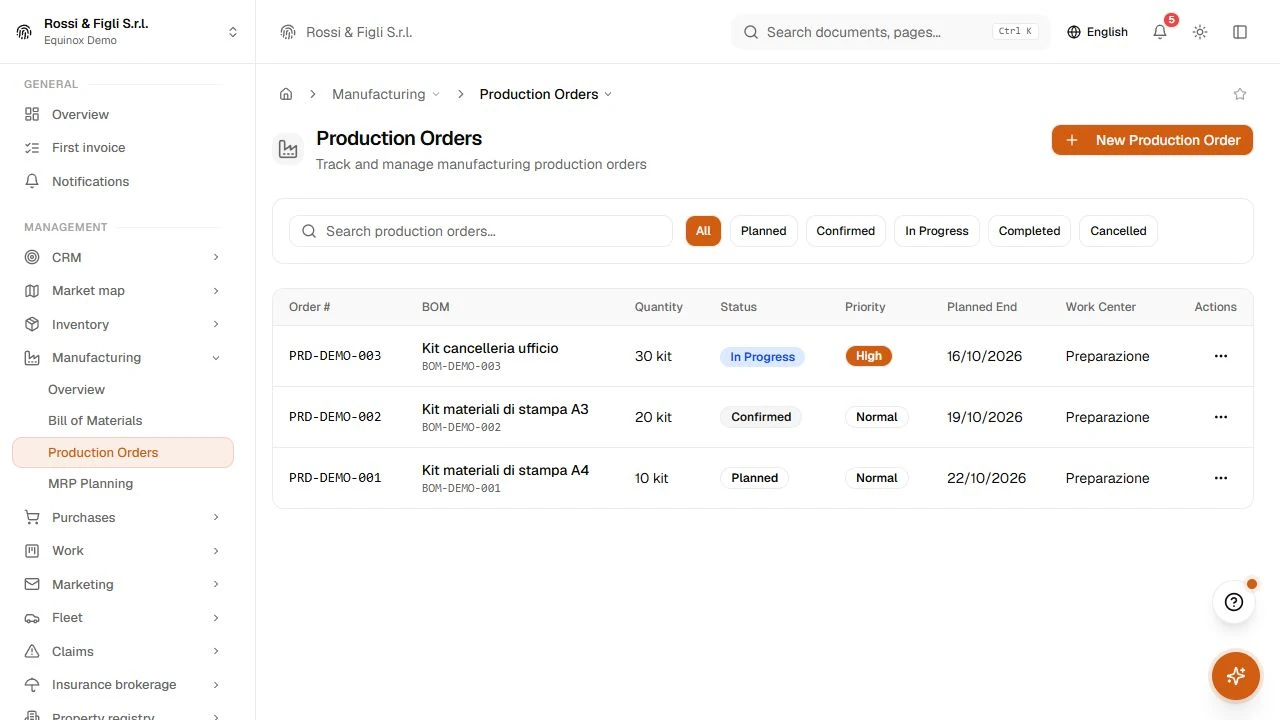Focus the global Search documents field

[891, 32]
